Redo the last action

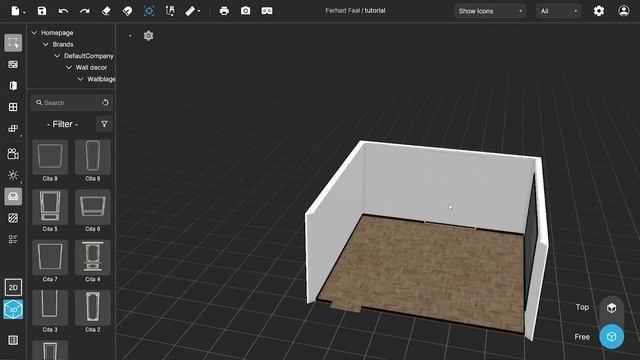84,11
